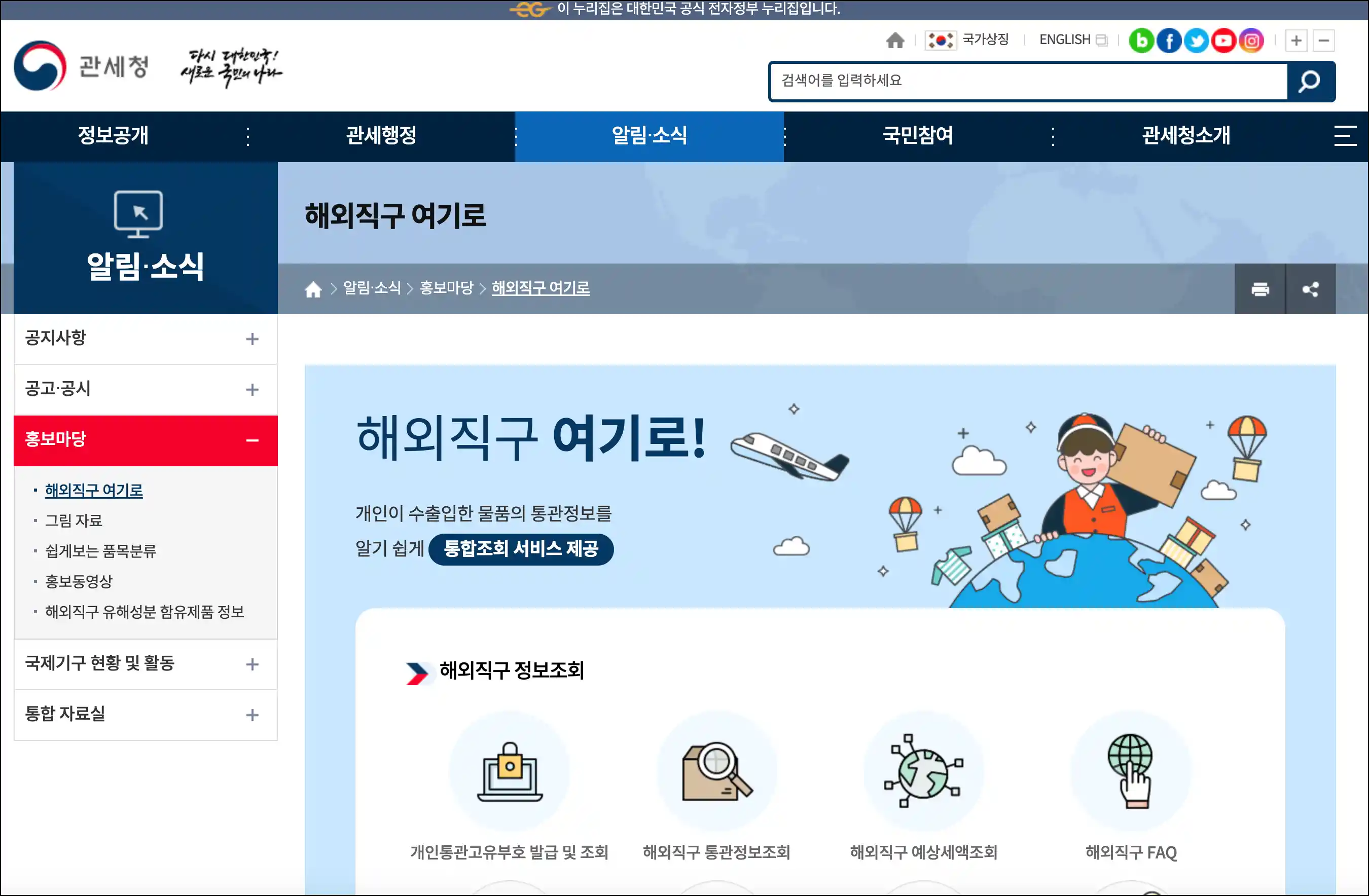The height and width of the screenshot is (896, 1369).
Task: Open the Naver blog social icon
Action: pyautogui.click(x=1142, y=40)
